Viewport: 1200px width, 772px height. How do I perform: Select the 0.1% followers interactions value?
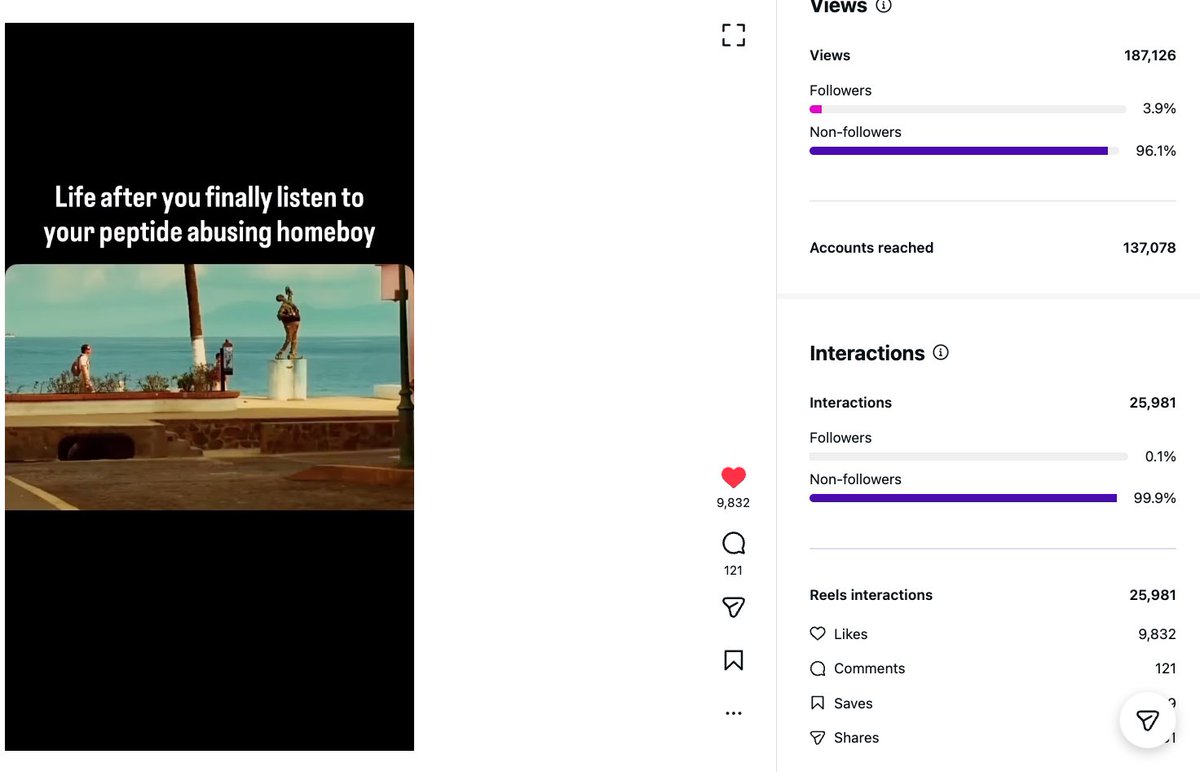click(x=1160, y=456)
